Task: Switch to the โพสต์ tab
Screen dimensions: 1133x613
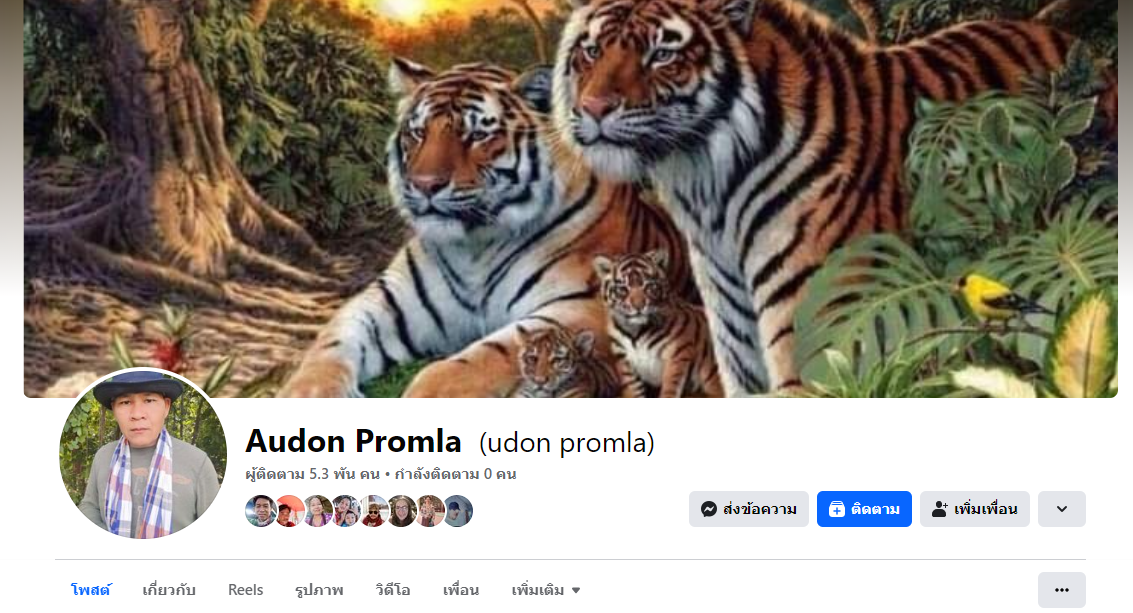Action: point(90,590)
